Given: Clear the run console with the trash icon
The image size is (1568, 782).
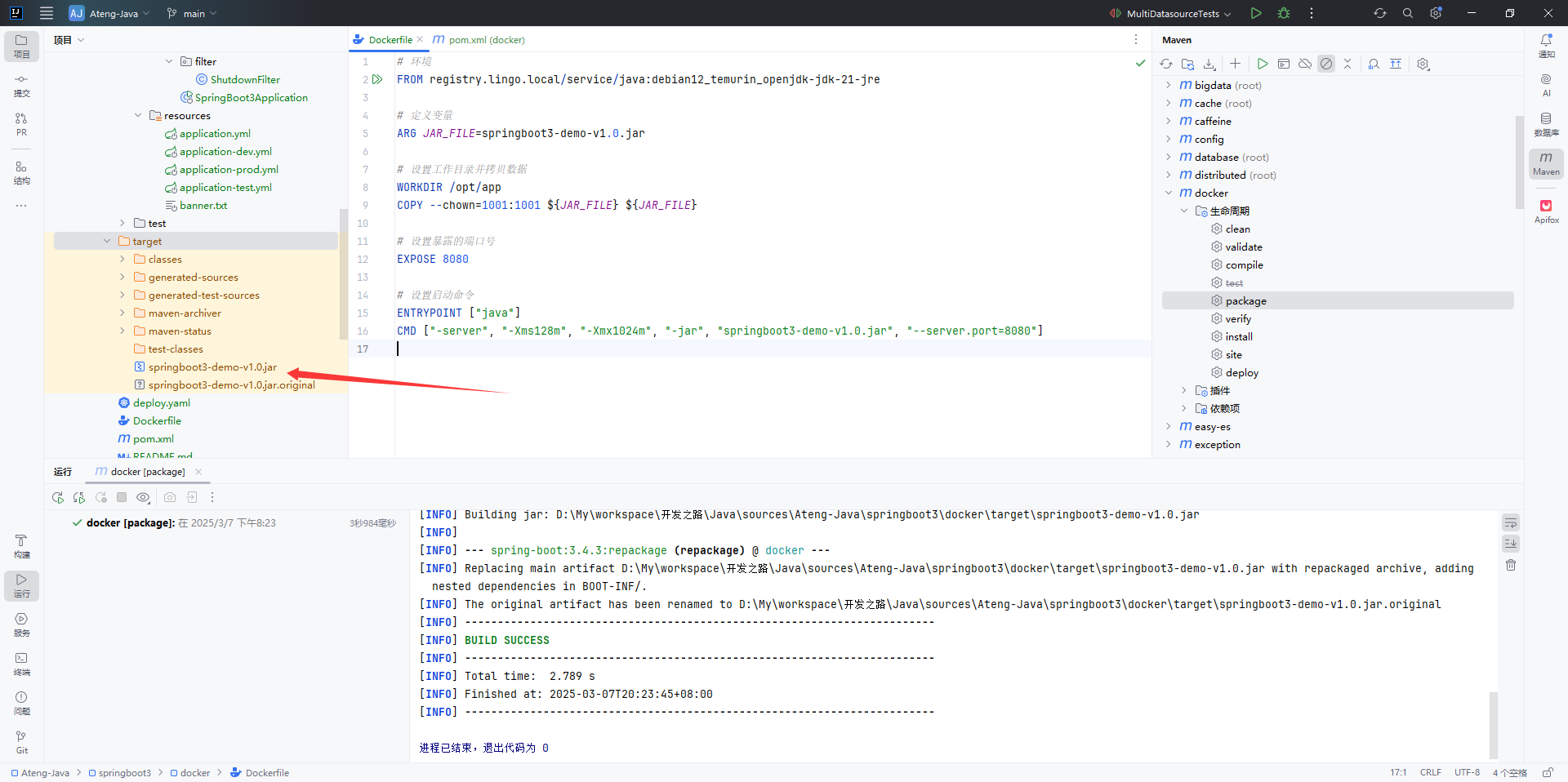Looking at the screenshot, I should [1511, 565].
